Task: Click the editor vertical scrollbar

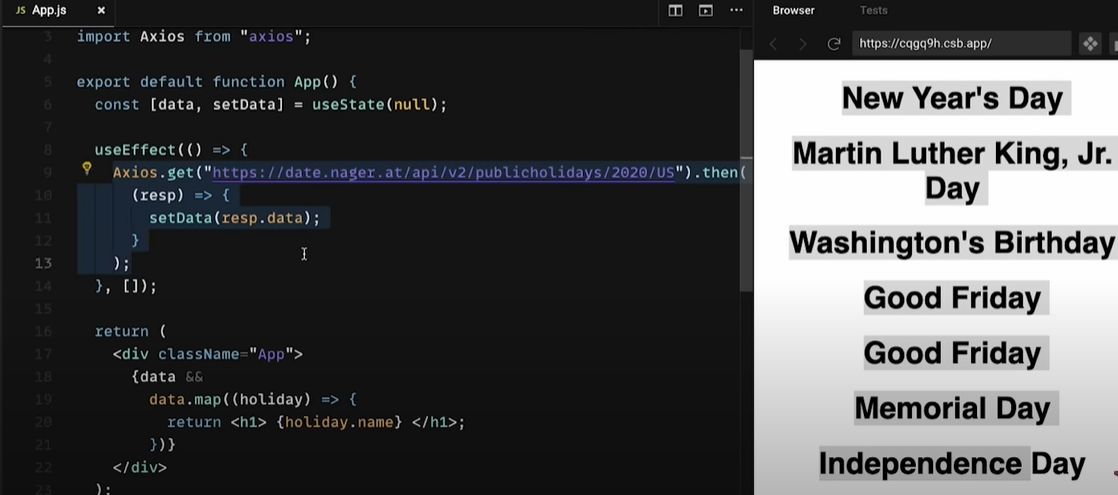Action: [x=746, y=171]
